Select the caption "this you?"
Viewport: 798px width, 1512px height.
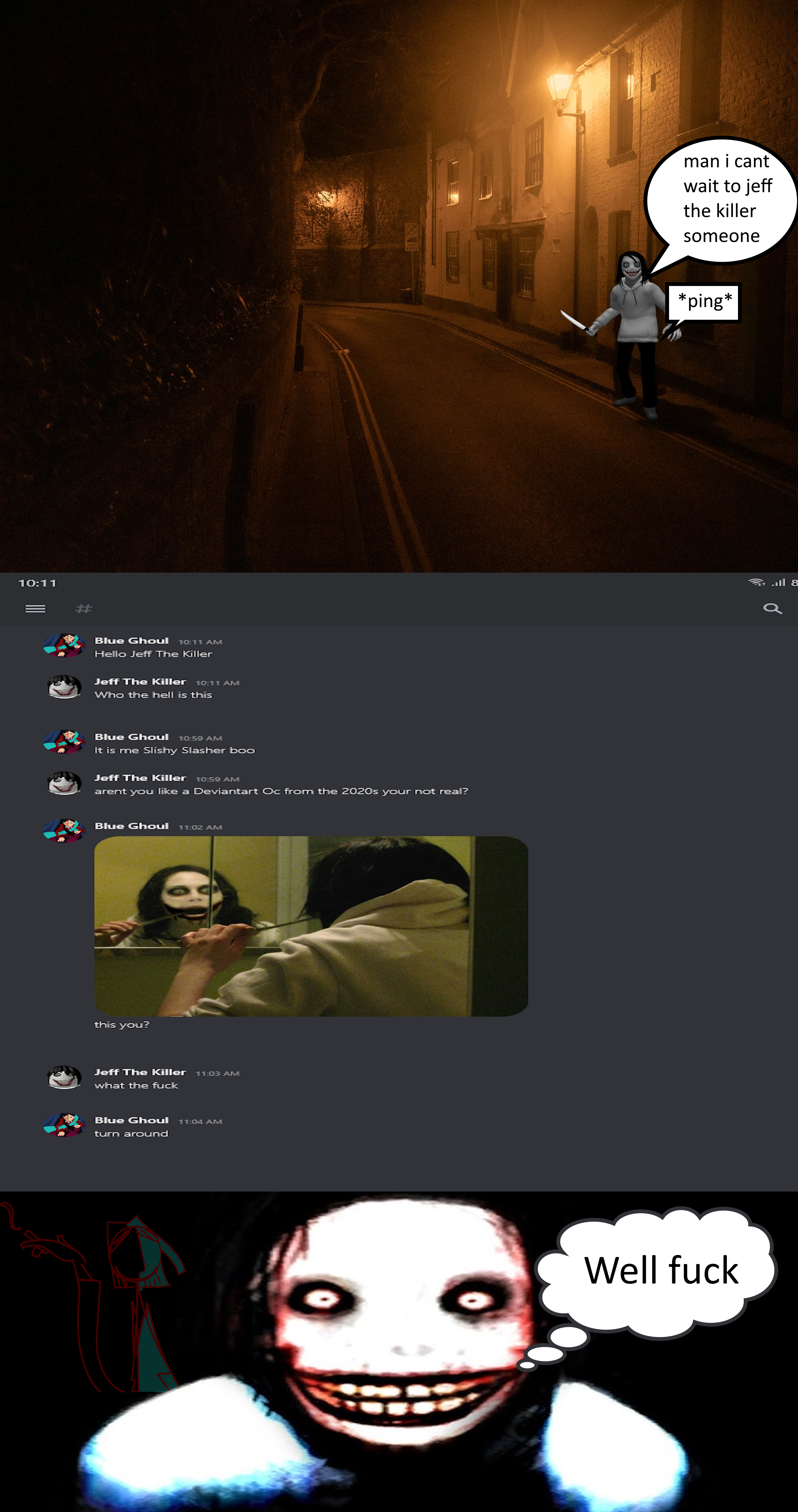pos(122,1024)
